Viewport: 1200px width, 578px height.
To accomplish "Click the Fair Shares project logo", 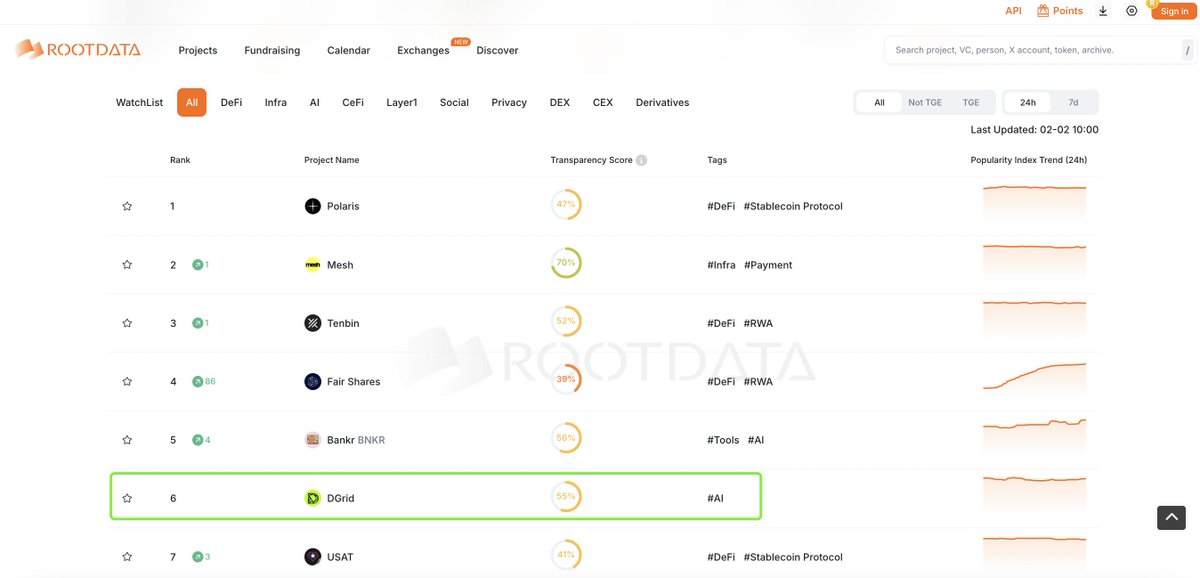I will tap(313, 381).
